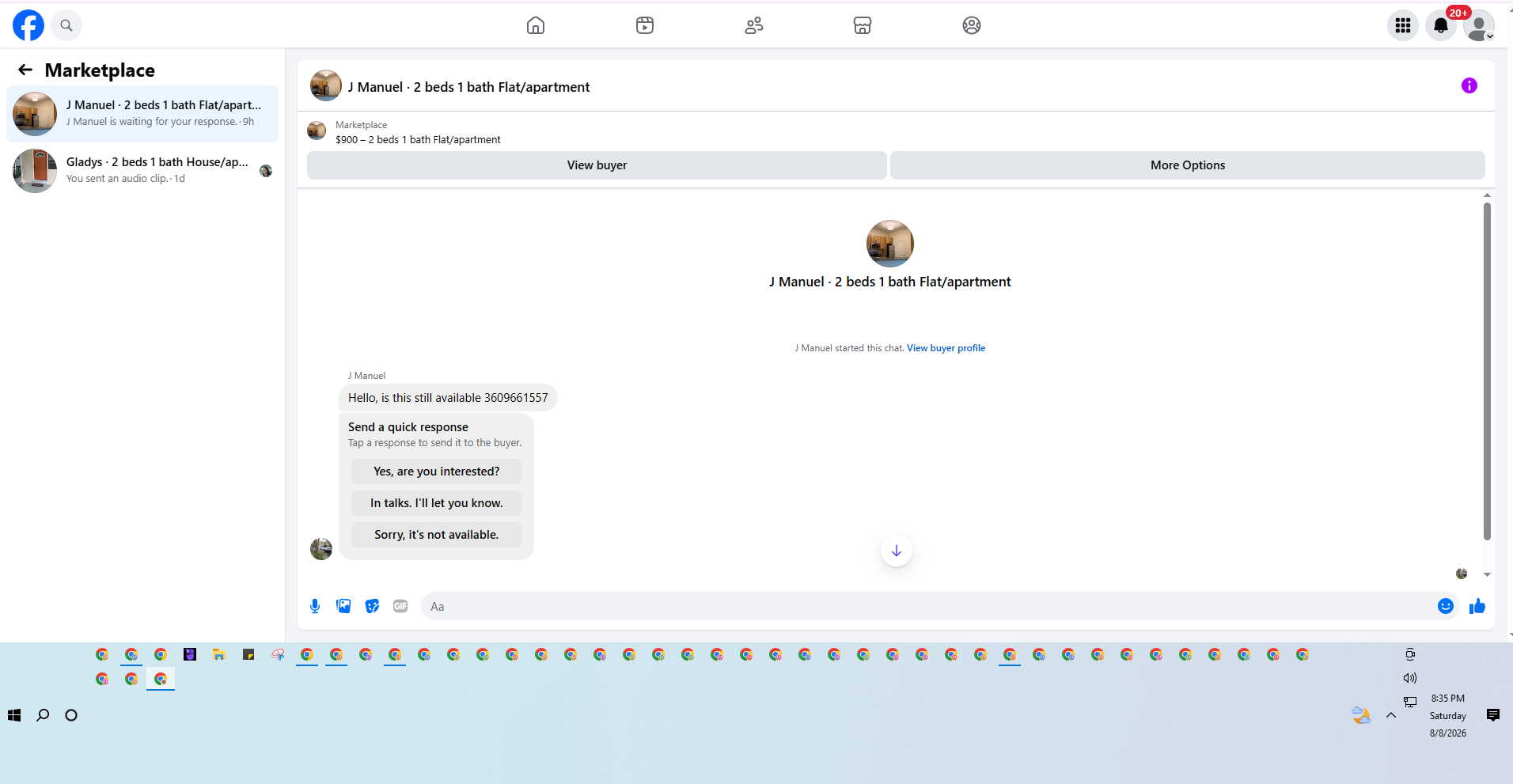Image resolution: width=1513 pixels, height=784 pixels.
Task: Start a voice clip with the microphone icon
Action: click(x=315, y=606)
